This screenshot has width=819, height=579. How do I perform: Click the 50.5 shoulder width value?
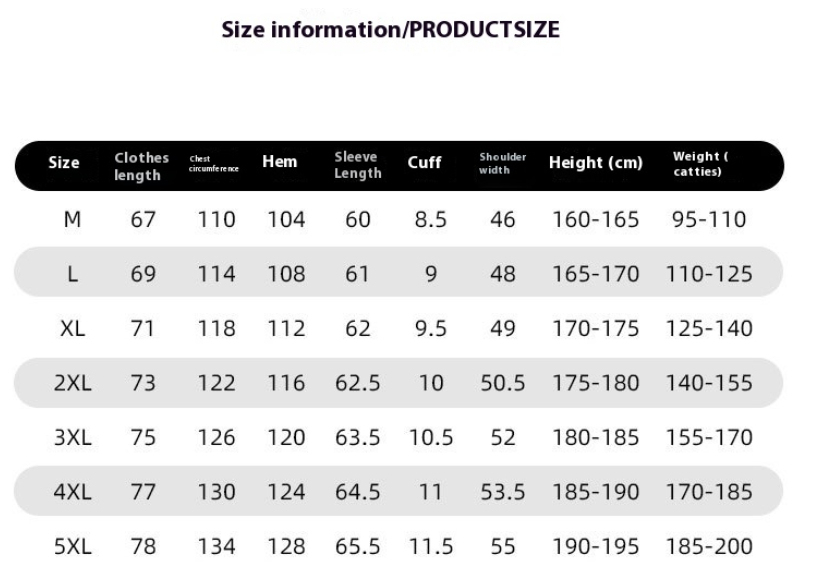click(502, 383)
